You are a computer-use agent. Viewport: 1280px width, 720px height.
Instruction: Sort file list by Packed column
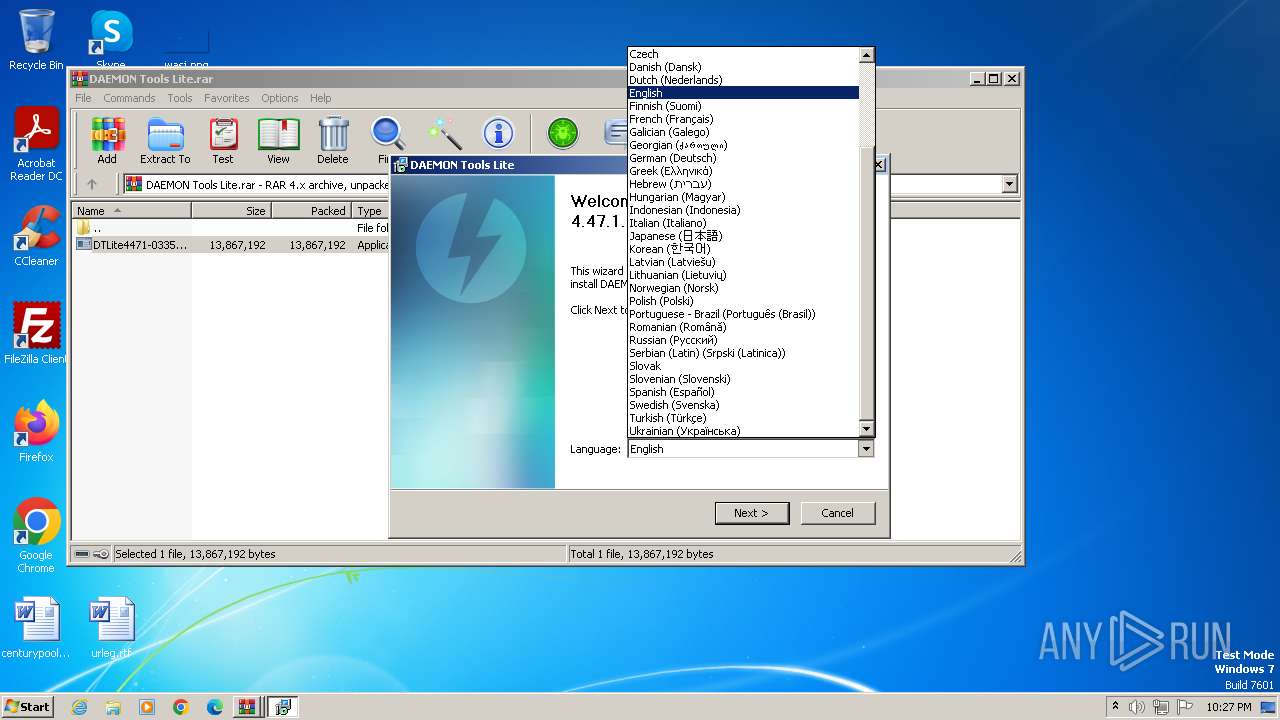tap(311, 211)
